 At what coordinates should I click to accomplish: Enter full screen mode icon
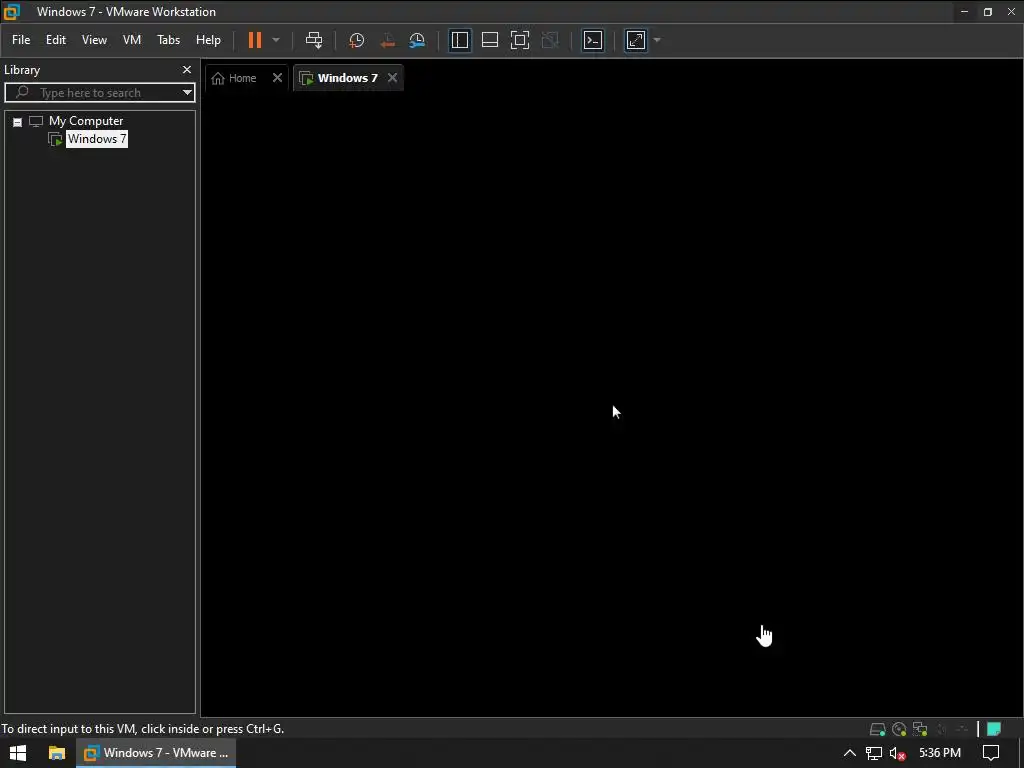click(520, 40)
